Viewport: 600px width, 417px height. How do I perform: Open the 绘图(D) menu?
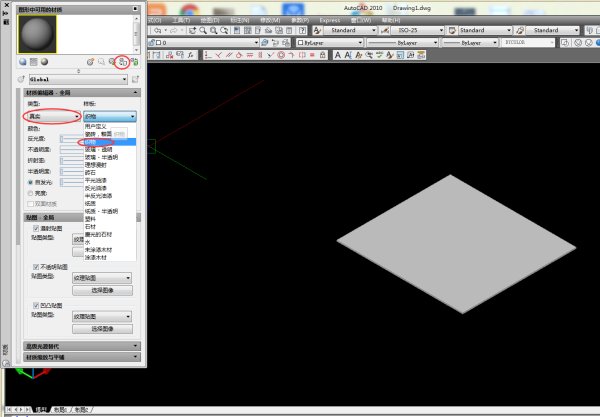click(210, 20)
